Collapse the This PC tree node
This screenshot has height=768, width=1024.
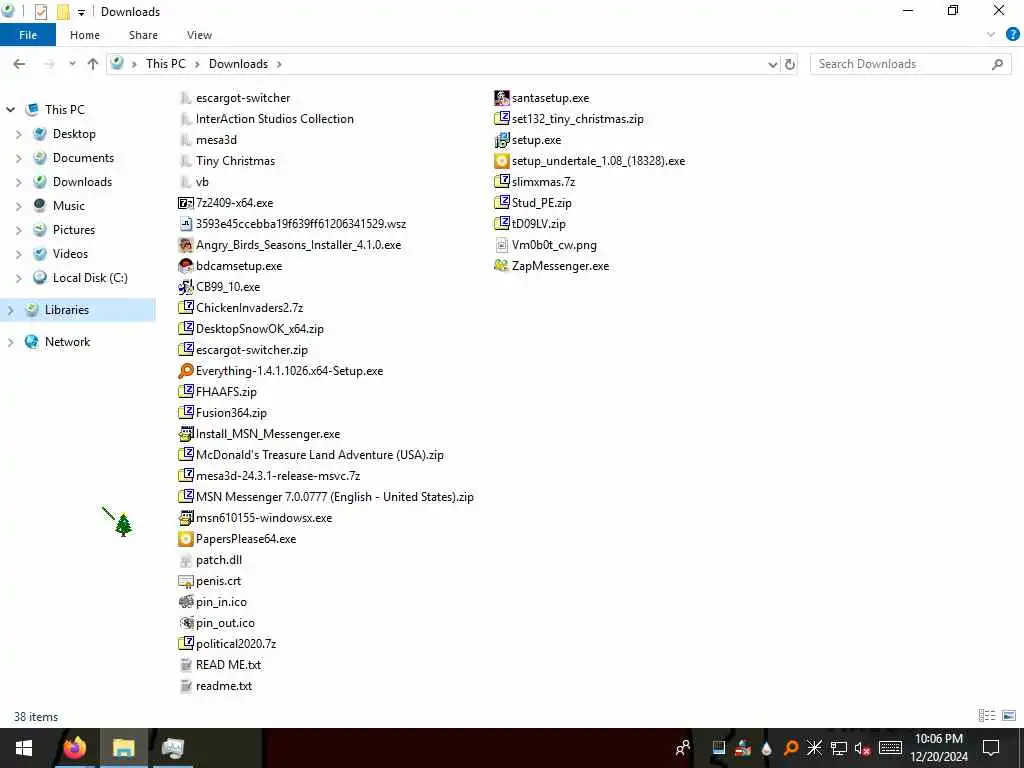coord(10,110)
